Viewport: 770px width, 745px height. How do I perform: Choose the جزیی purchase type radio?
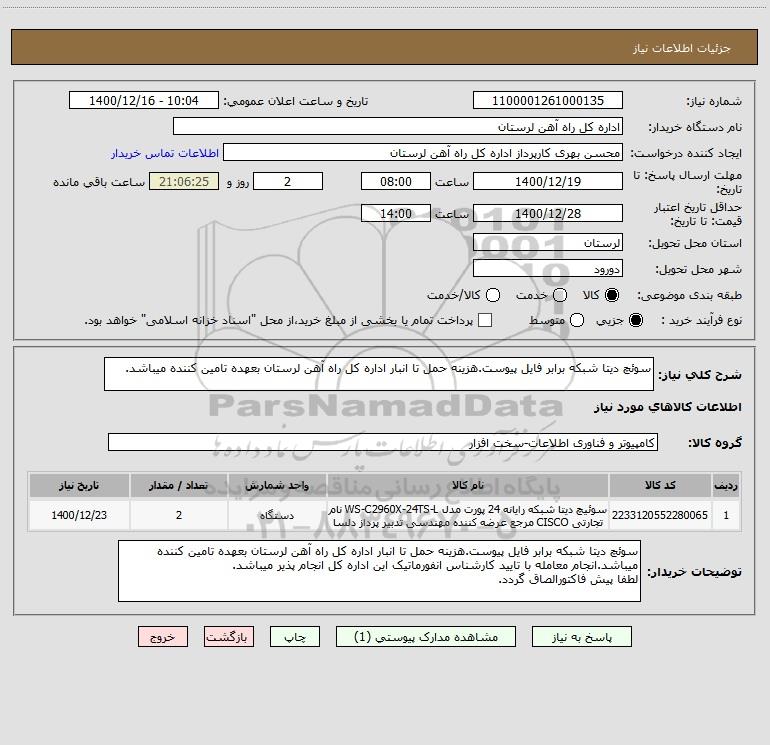coord(635,320)
